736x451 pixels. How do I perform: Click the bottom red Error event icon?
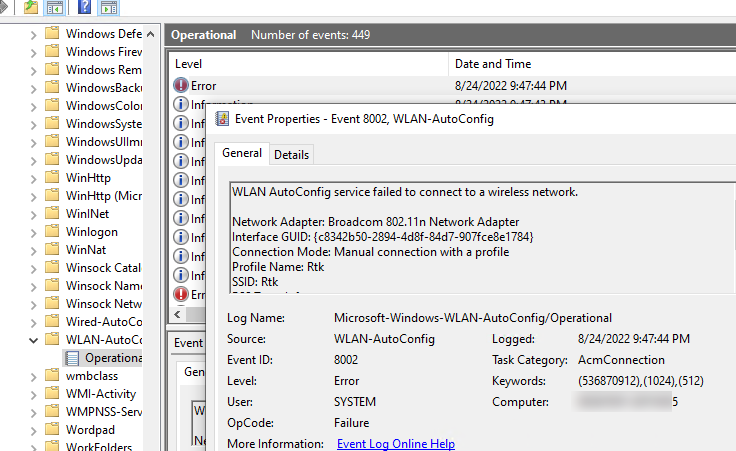point(181,294)
